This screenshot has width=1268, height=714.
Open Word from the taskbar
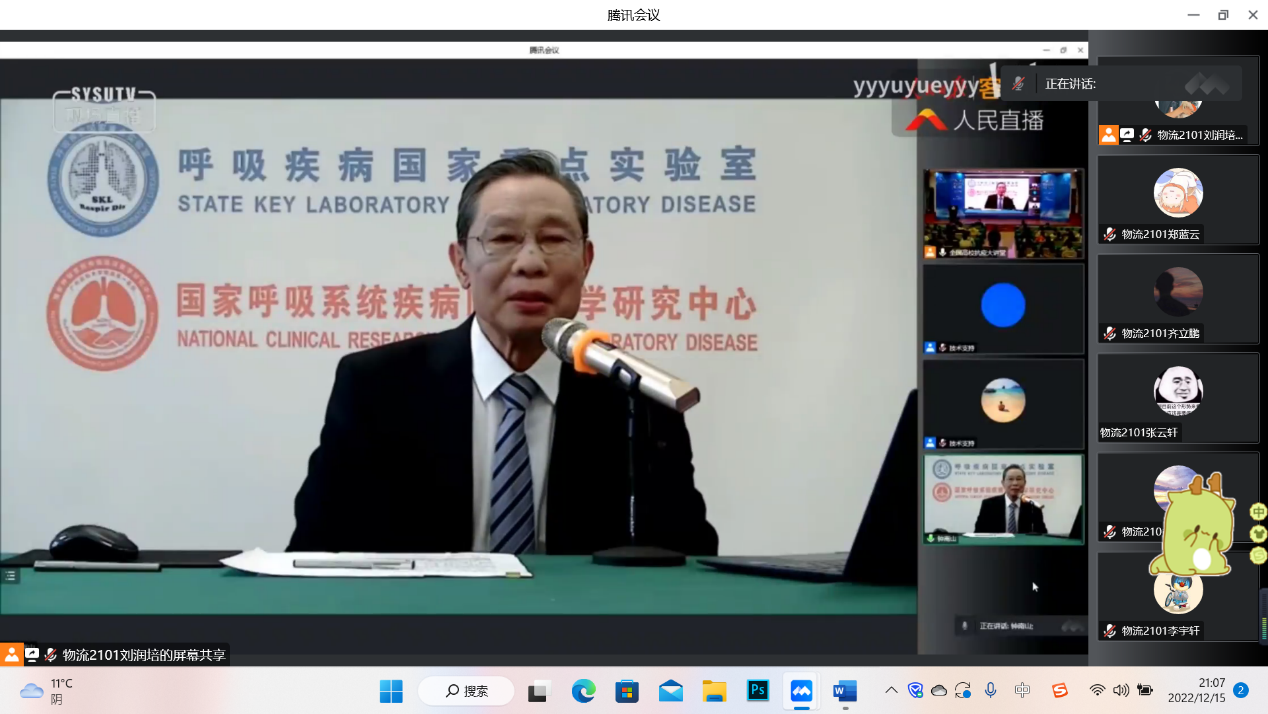(845, 691)
